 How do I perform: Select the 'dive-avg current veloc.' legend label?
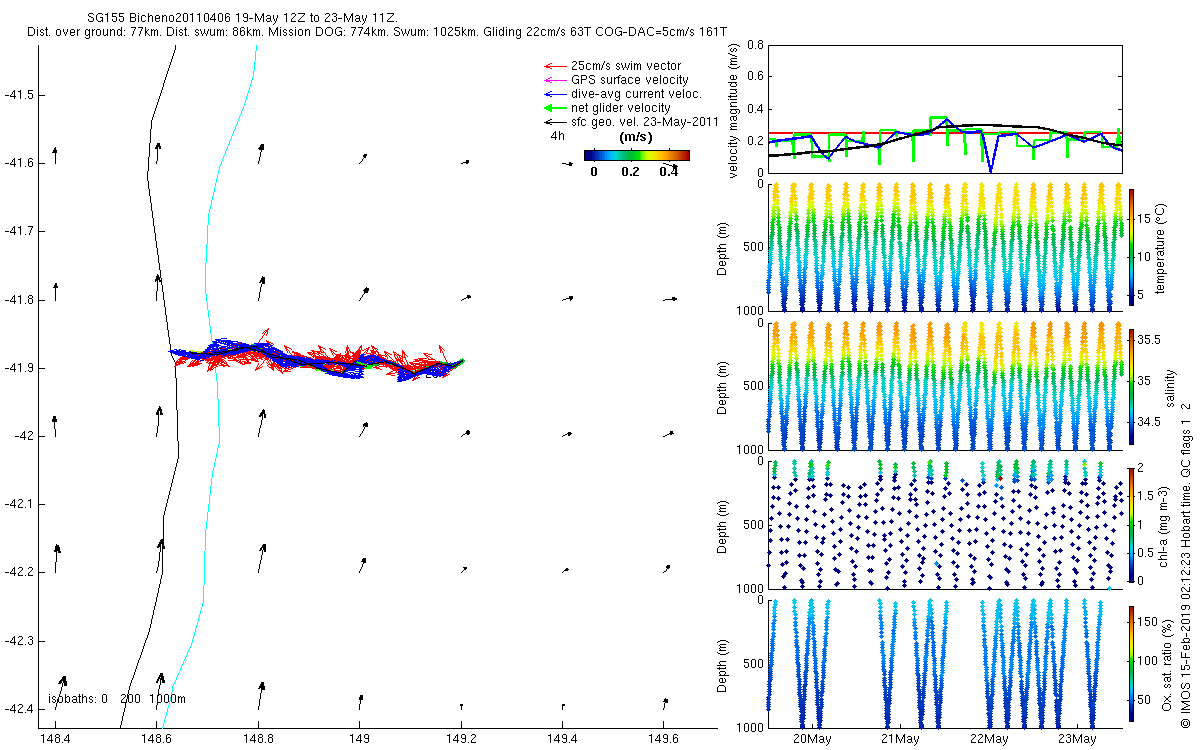[x=636, y=94]
